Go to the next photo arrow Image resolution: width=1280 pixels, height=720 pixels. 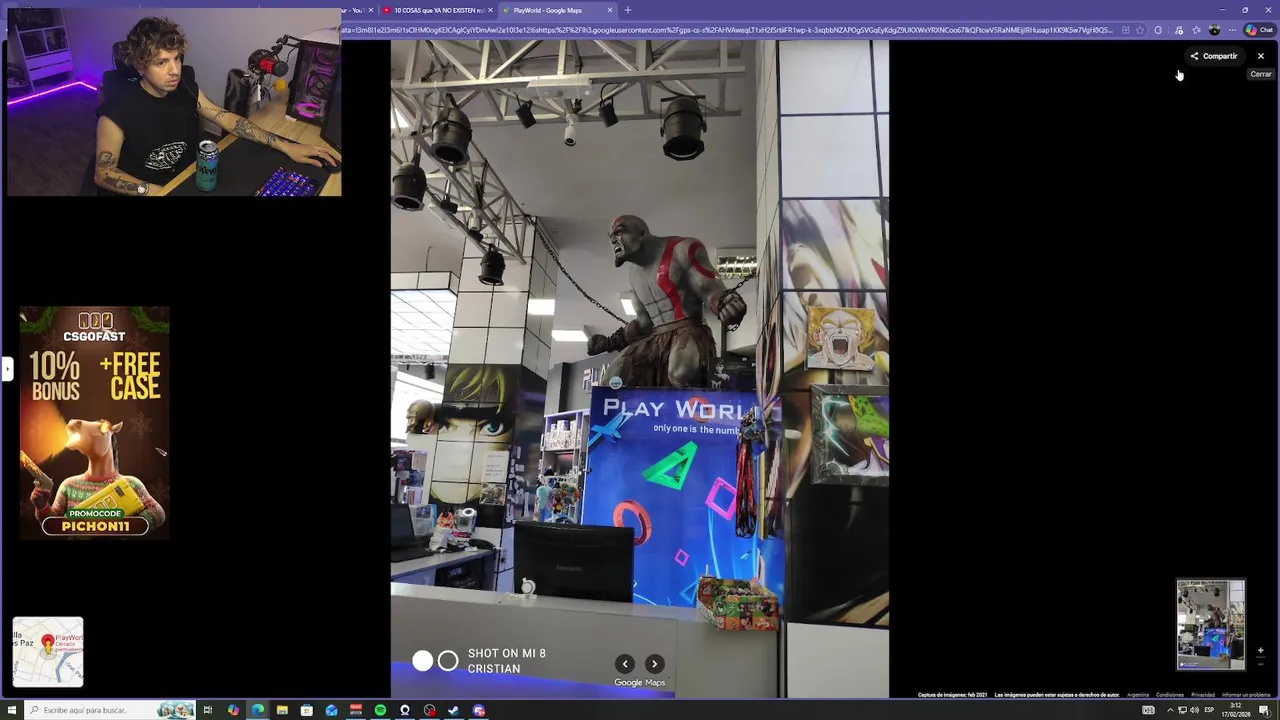pyautogui.click(x=654, y=663)
